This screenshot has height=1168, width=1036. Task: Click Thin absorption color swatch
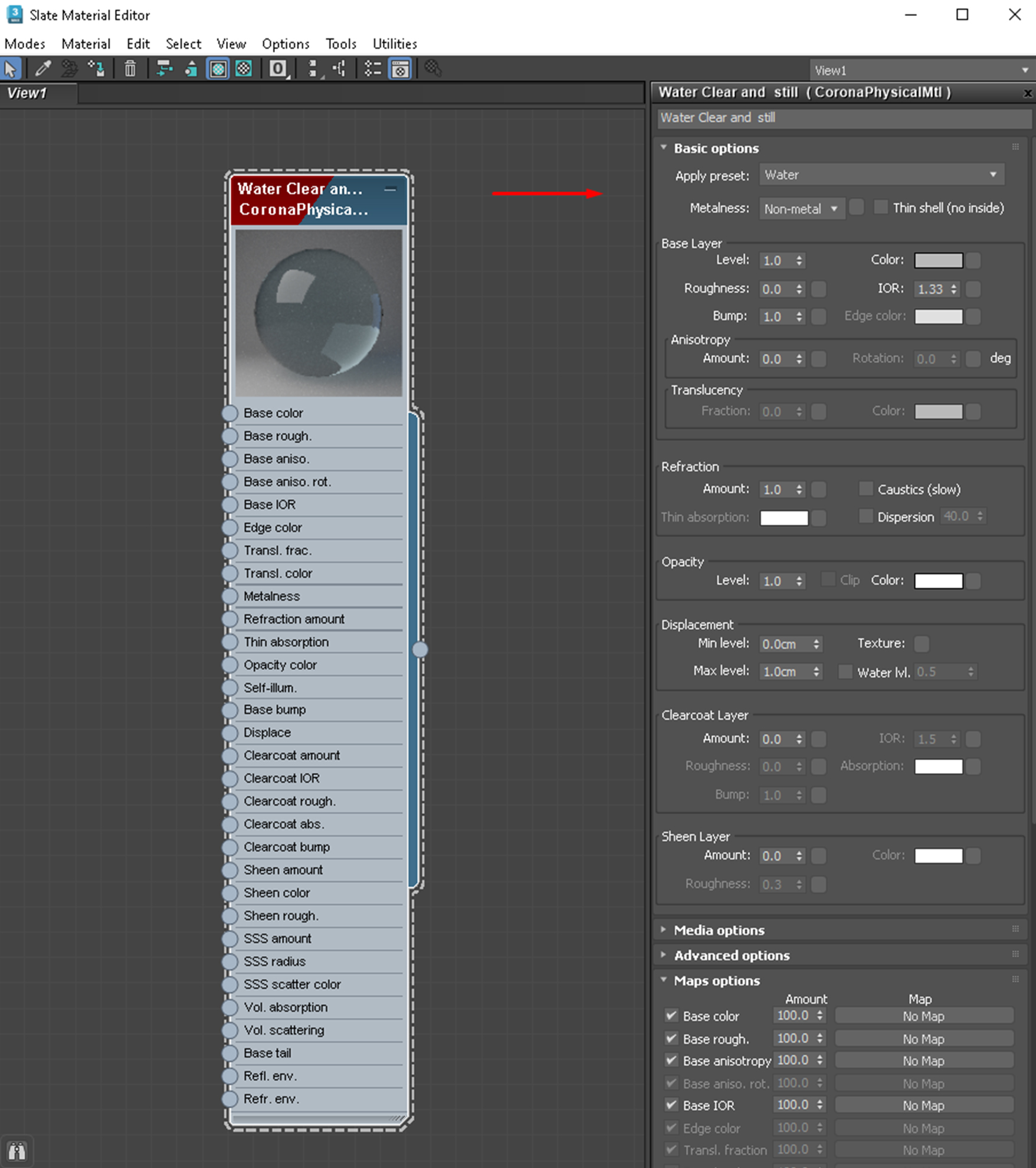coord(784,518)
